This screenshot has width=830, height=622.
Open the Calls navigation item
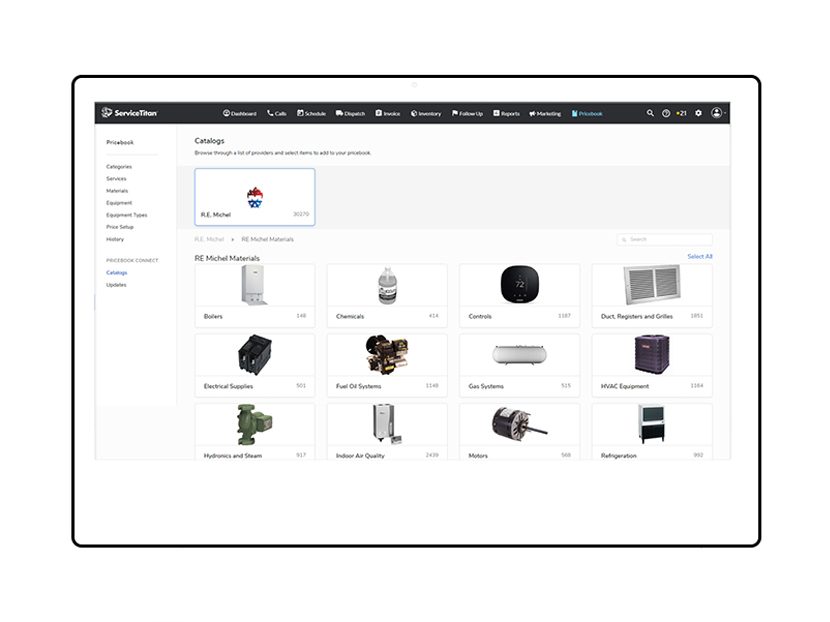click(x=277, y=113)
